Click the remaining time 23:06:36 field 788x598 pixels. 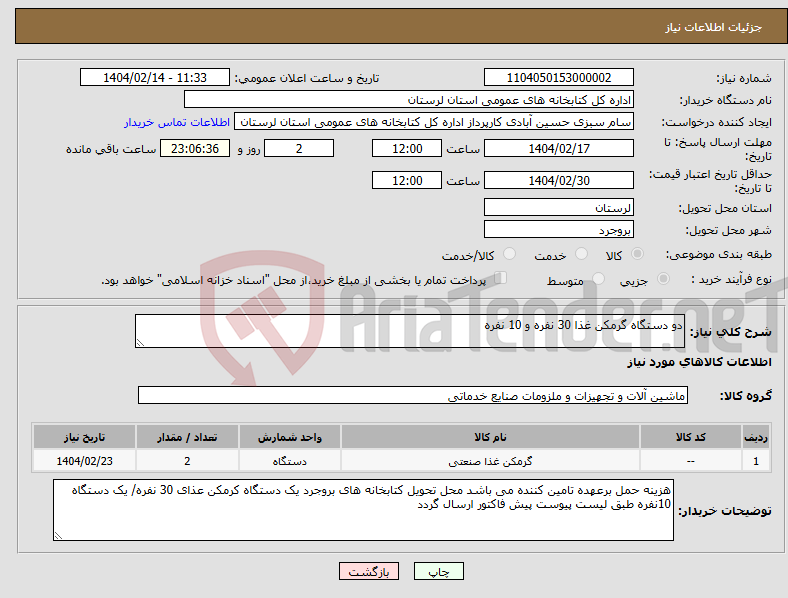195,149
